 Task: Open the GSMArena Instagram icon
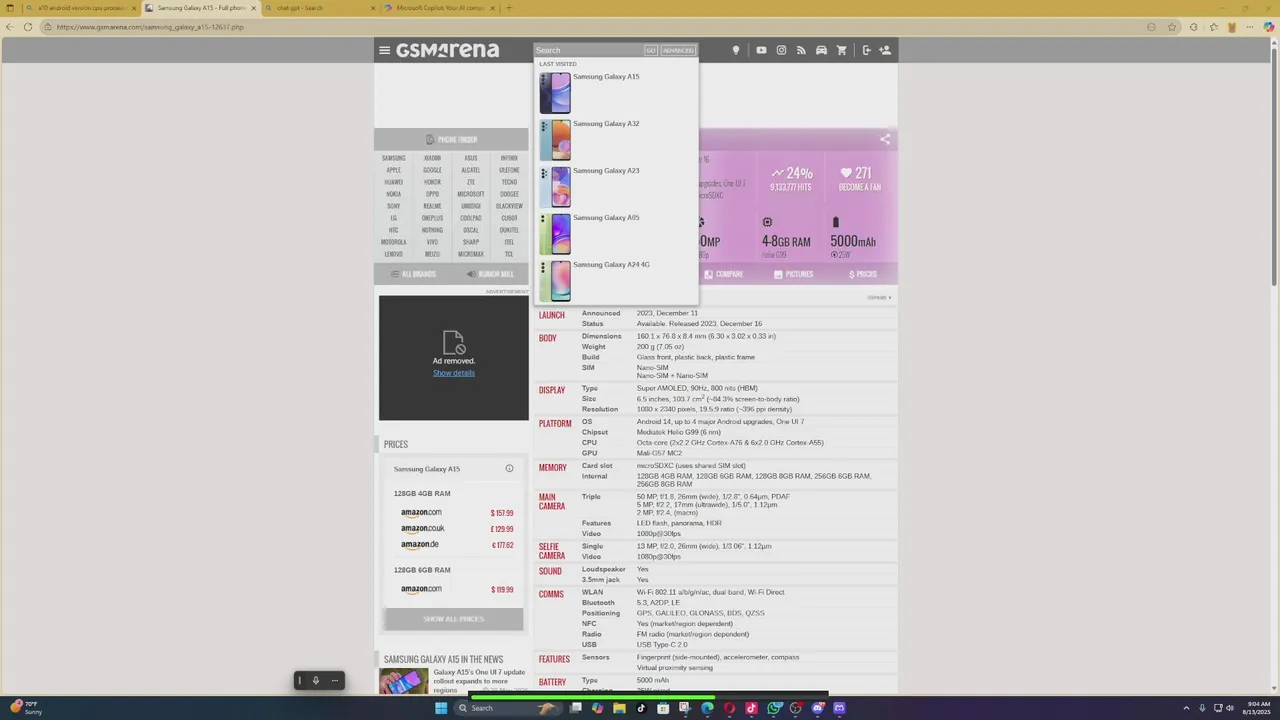pyautogui.click(x=781, y=50)
